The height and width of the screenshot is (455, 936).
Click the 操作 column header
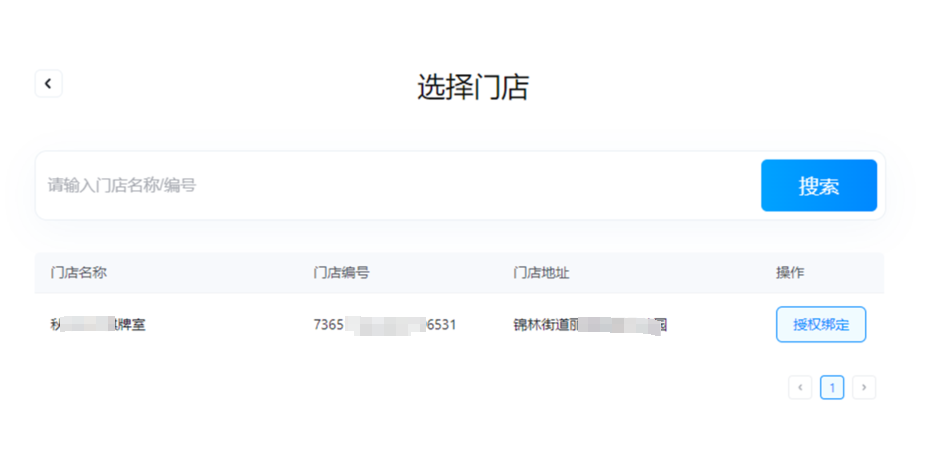pyautogui.click(x=790, y=273)
